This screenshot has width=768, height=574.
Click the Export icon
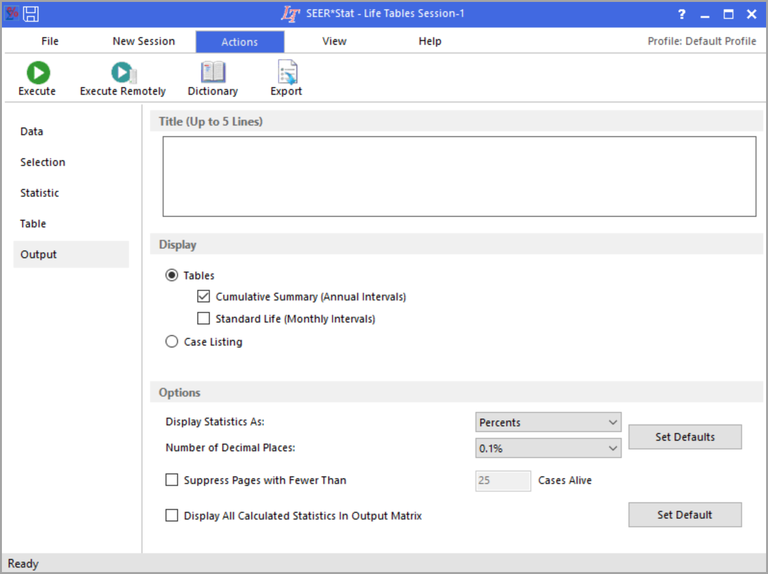coord(286,73)
